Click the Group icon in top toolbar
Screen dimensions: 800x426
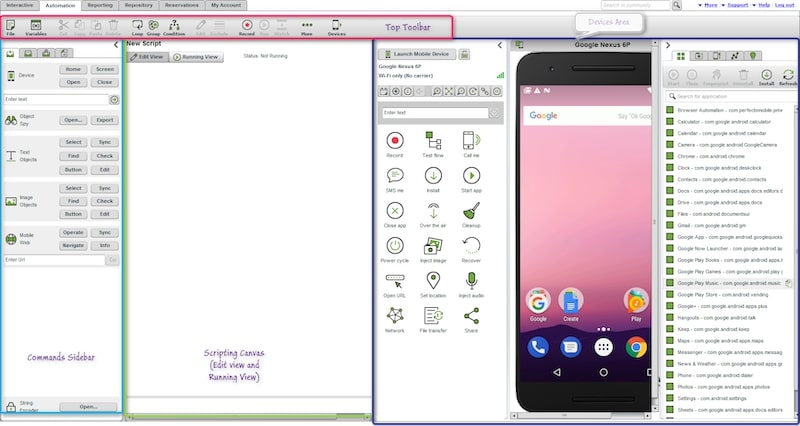pyautogui.click(x=153, y=27)
